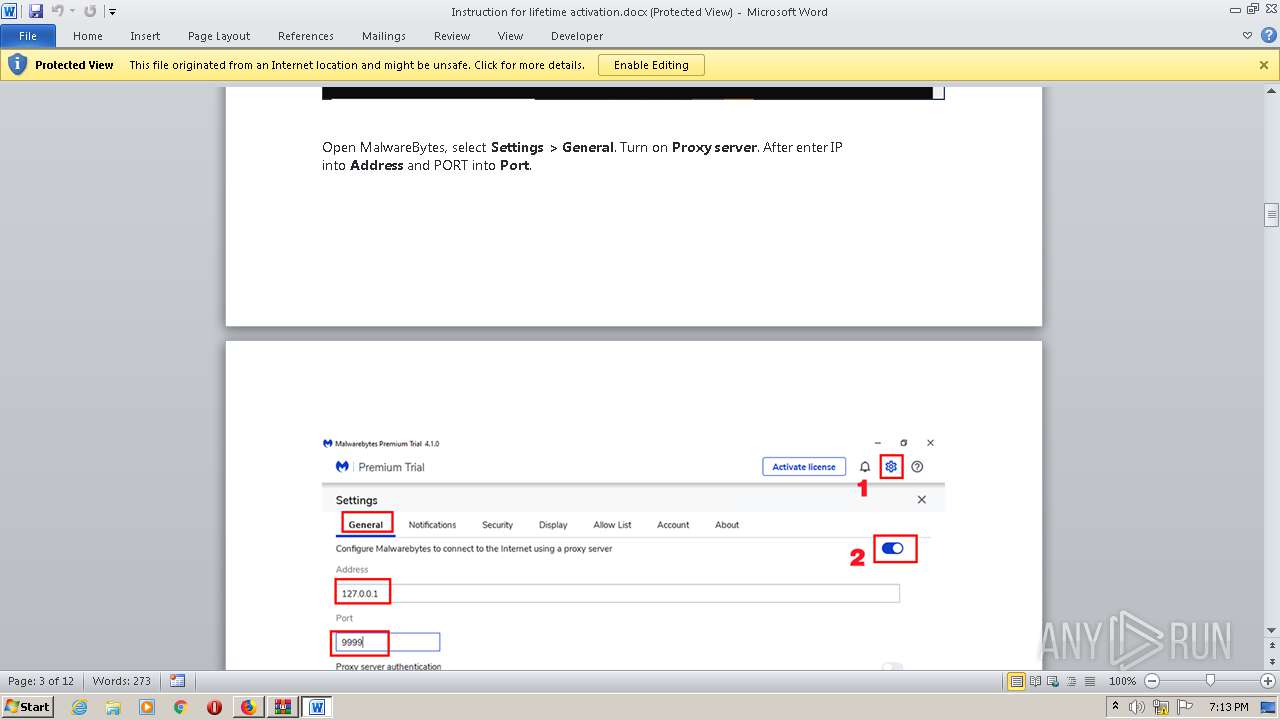Click the Show Desktop button

pyautogui.click(x=1269, y=707)
